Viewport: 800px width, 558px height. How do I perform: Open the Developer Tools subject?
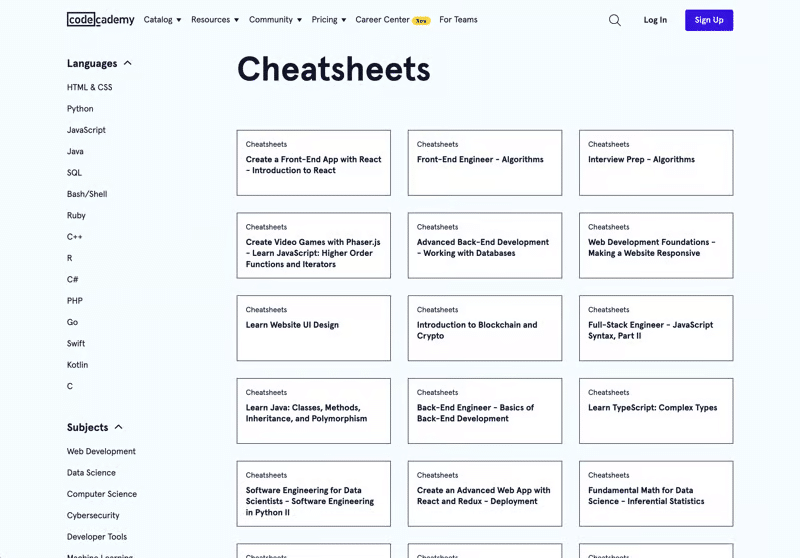97,537
